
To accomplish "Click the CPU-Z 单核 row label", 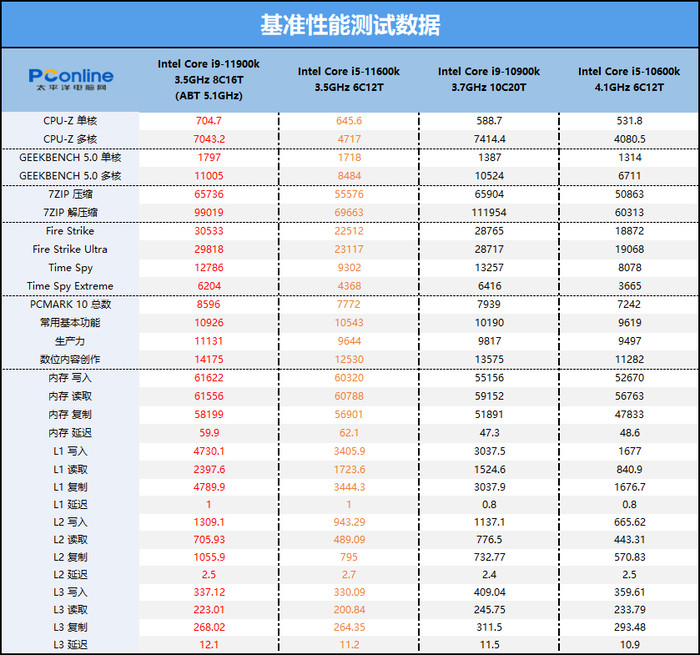I will [x=69, y=120].
